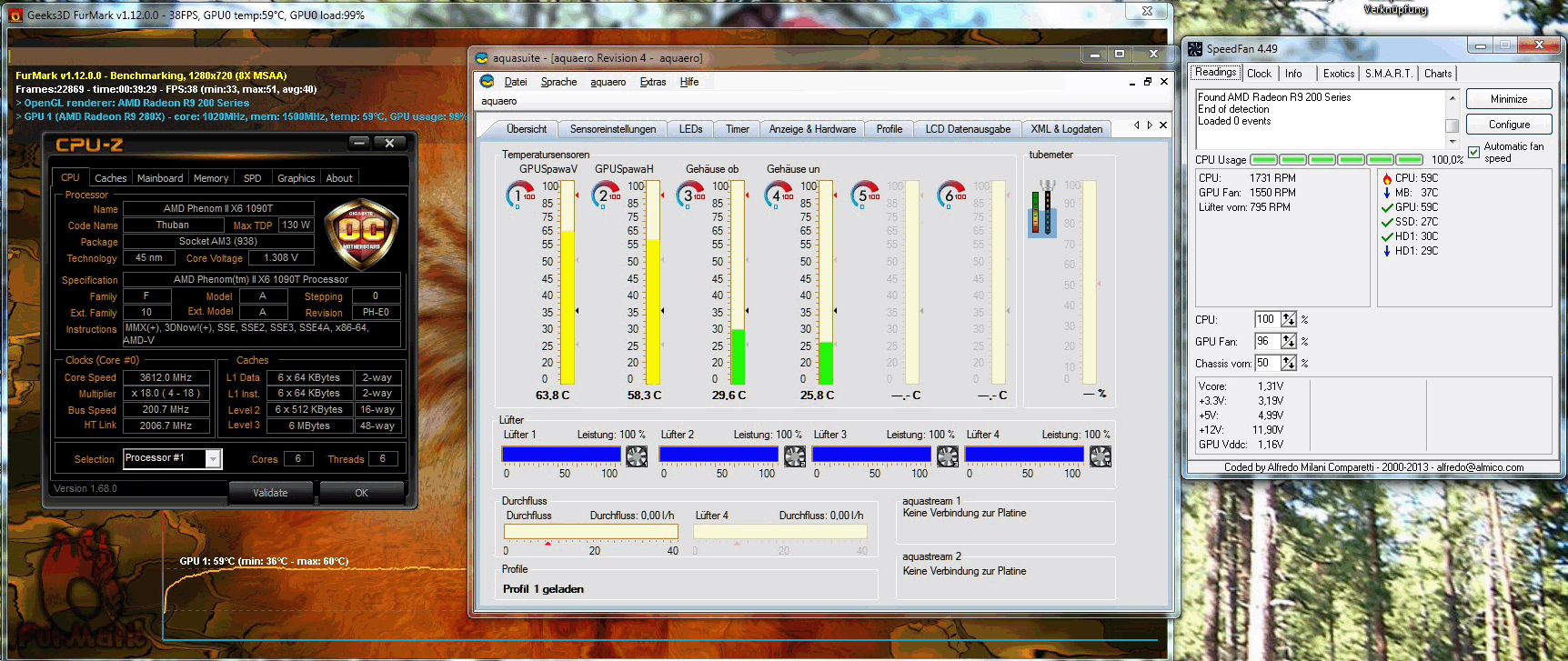This screenshot has height=661, width=1568.
Task: Switch to the Clock tab in SpeedFan
Action: pos(1260,74)
